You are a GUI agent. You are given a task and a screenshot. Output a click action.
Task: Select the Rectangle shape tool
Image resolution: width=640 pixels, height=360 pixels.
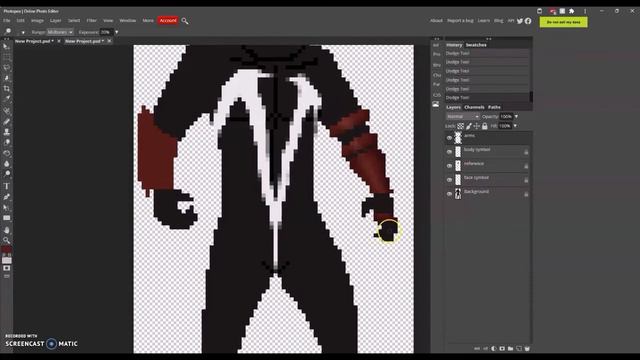[7, 218]
